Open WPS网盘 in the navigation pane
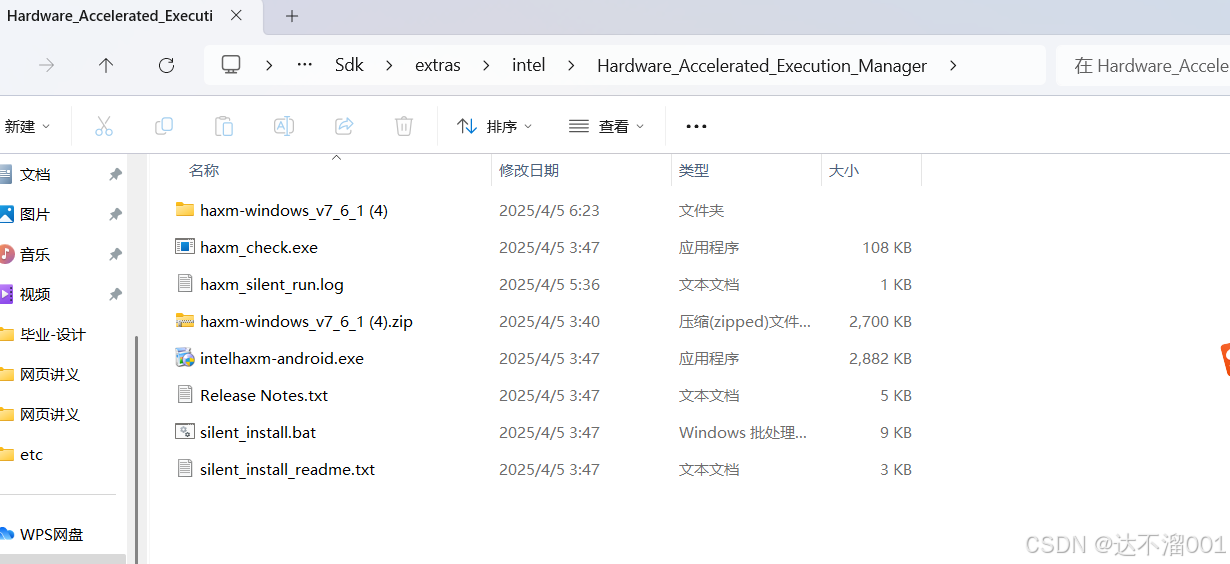The width and height of the screenshot is (1230, 564). pyautogui.click(x=51, y=534)
